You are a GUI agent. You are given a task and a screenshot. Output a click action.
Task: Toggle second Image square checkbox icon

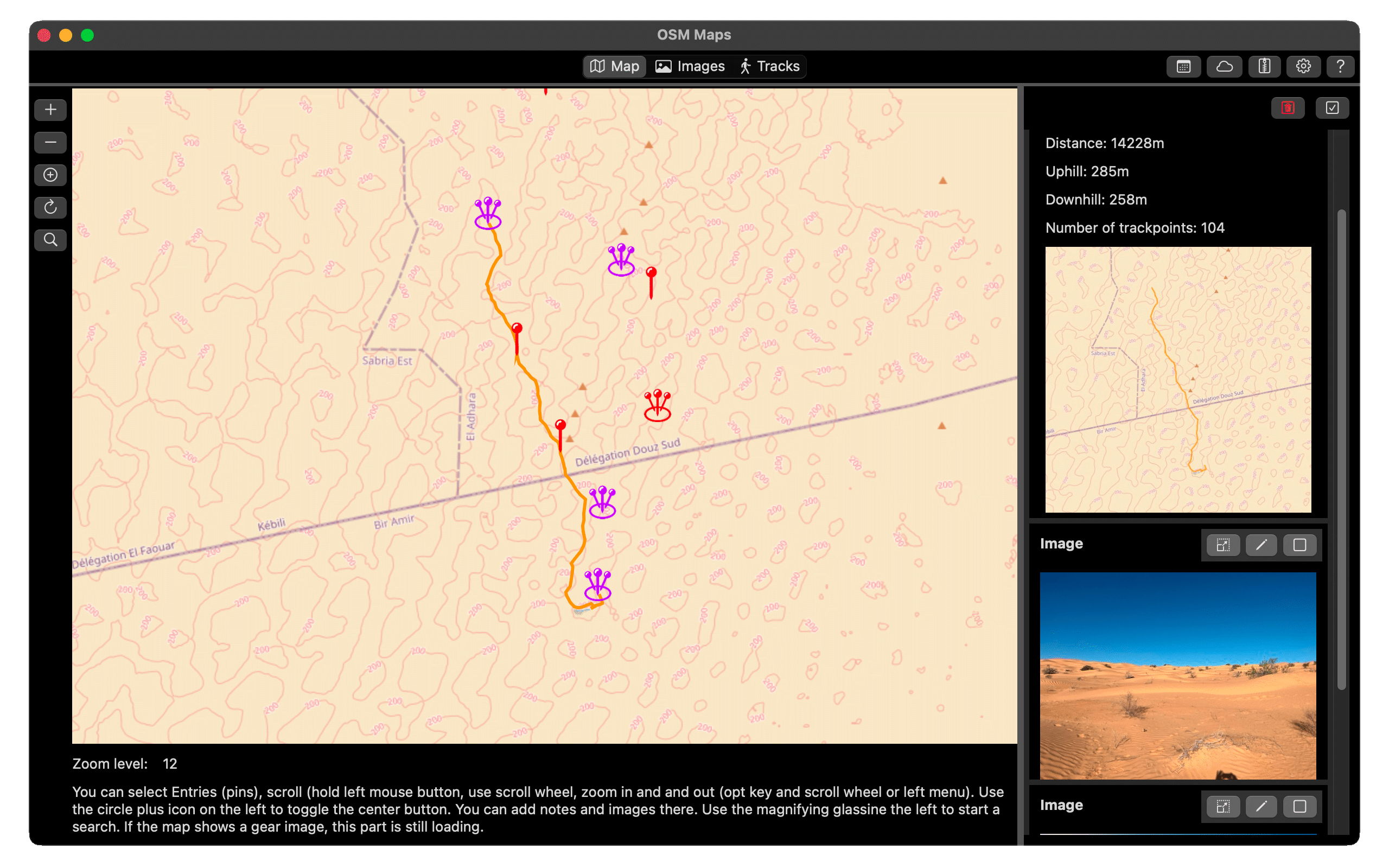coord(1299,807)
